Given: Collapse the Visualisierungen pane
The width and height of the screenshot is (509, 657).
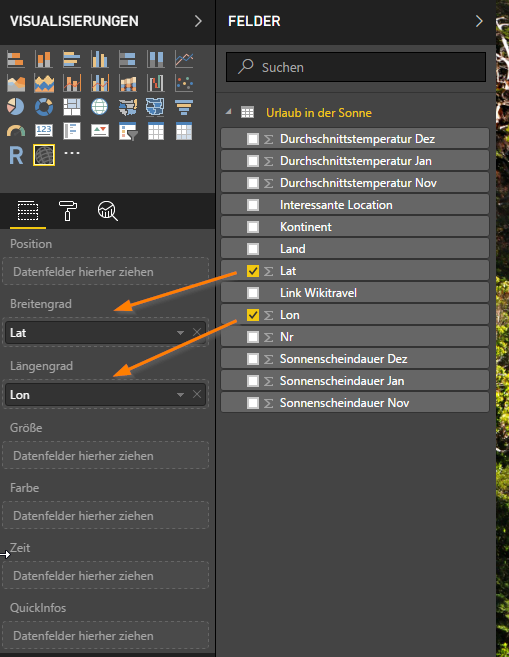Looking at the screenshot, I should (198, 21).
